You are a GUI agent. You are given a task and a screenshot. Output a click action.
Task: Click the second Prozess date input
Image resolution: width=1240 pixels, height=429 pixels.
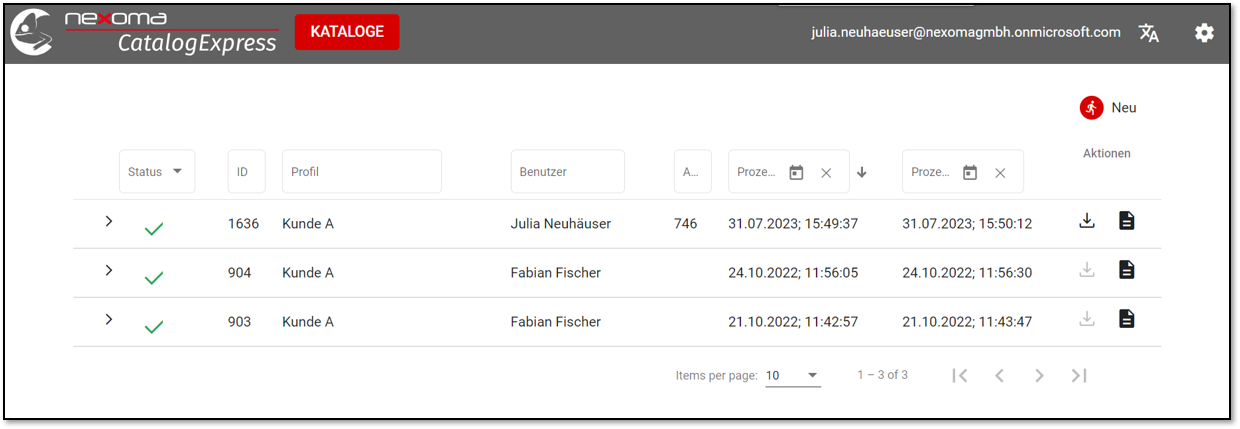click(931, 172)
